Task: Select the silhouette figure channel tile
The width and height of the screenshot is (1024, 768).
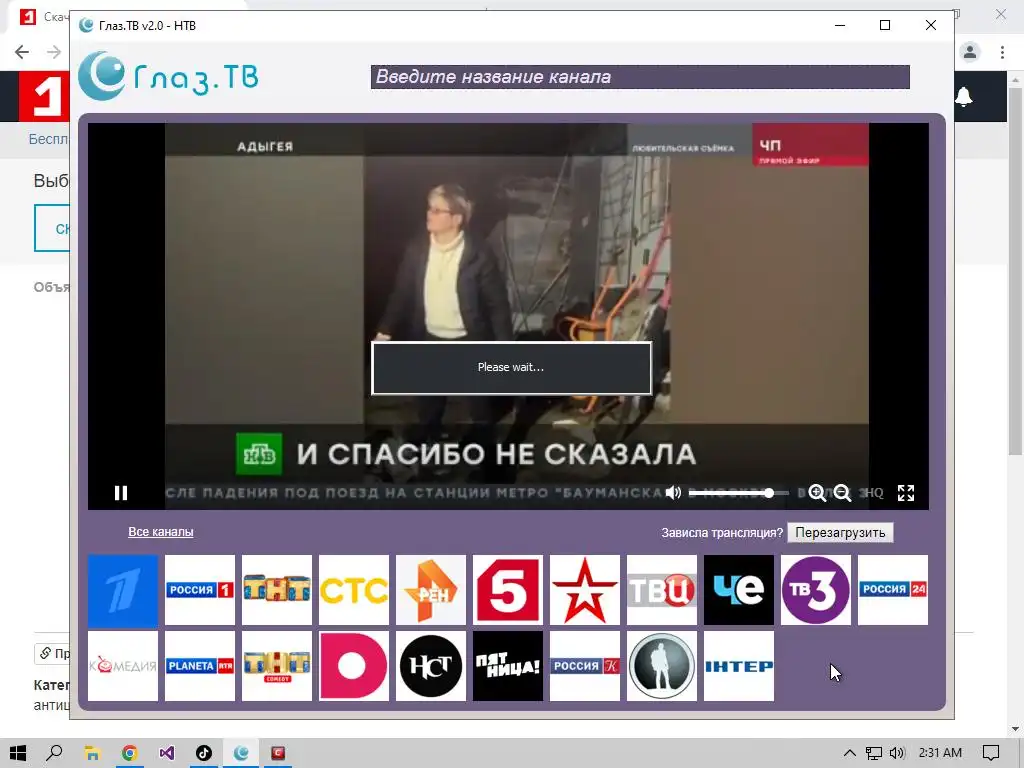Action: tap(662, 666)
